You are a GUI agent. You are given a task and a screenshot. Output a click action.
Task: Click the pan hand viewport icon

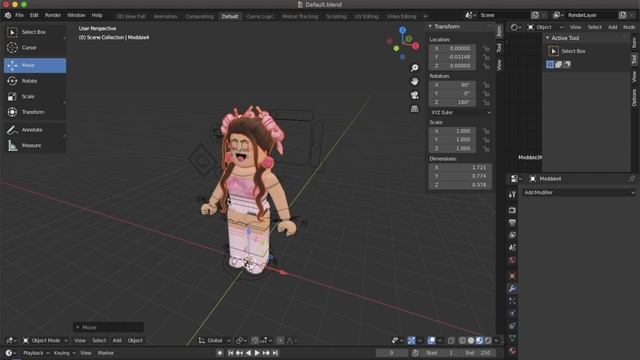coord(414,81)
